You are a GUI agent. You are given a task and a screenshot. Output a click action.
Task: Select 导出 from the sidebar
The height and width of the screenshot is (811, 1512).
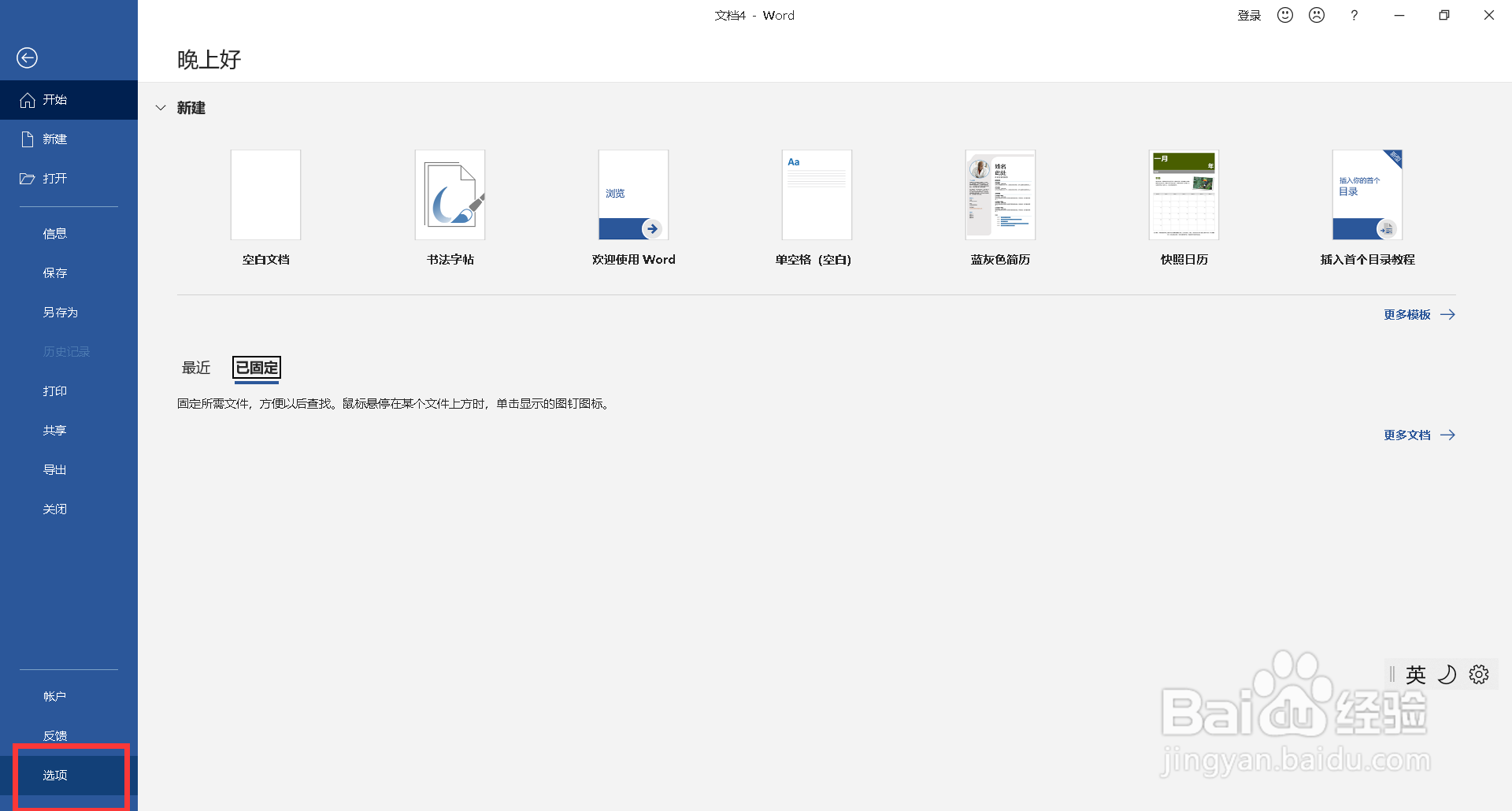69,470
